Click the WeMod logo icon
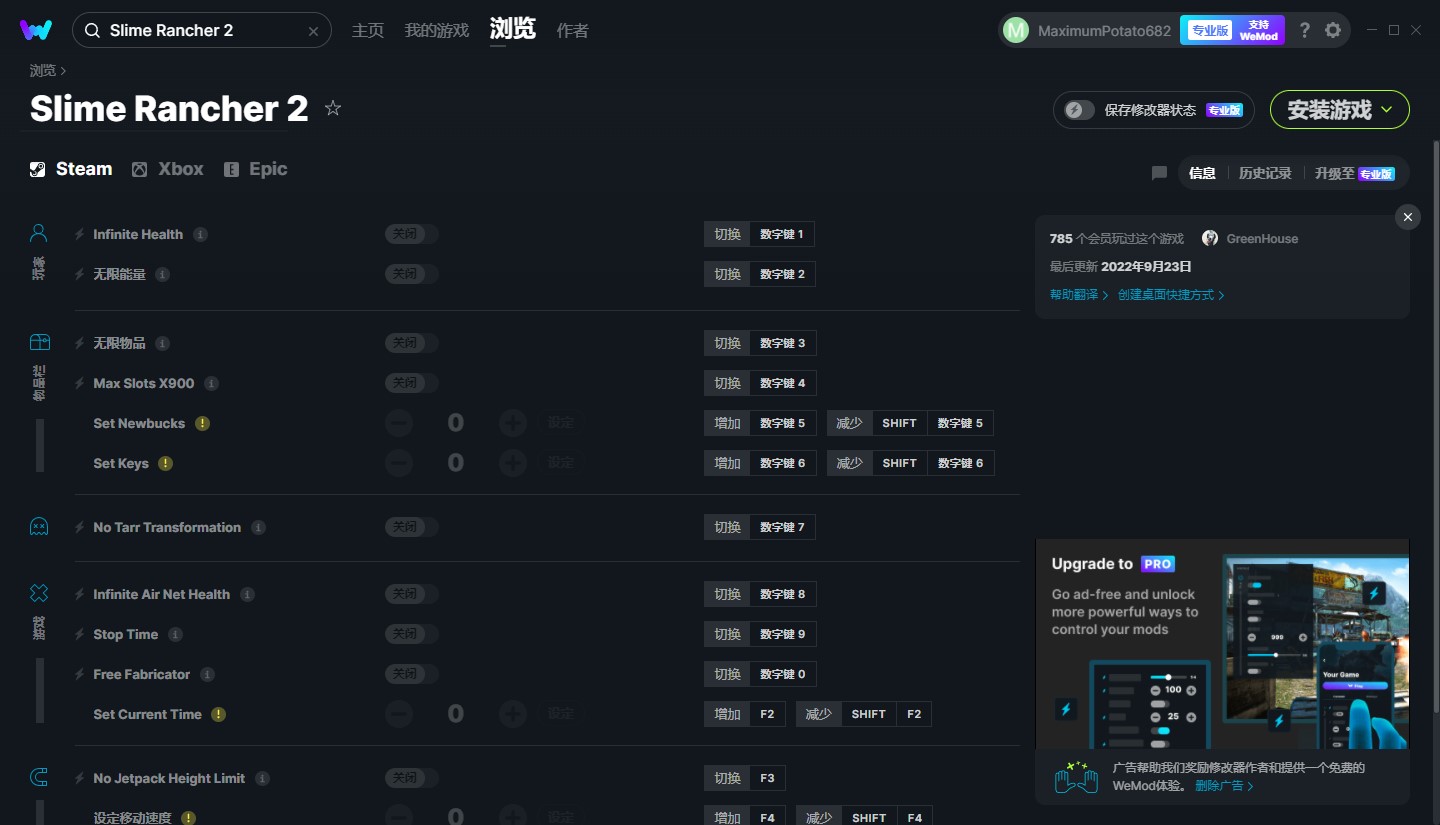The image size is (1440, 825). [x=36, y=30]
